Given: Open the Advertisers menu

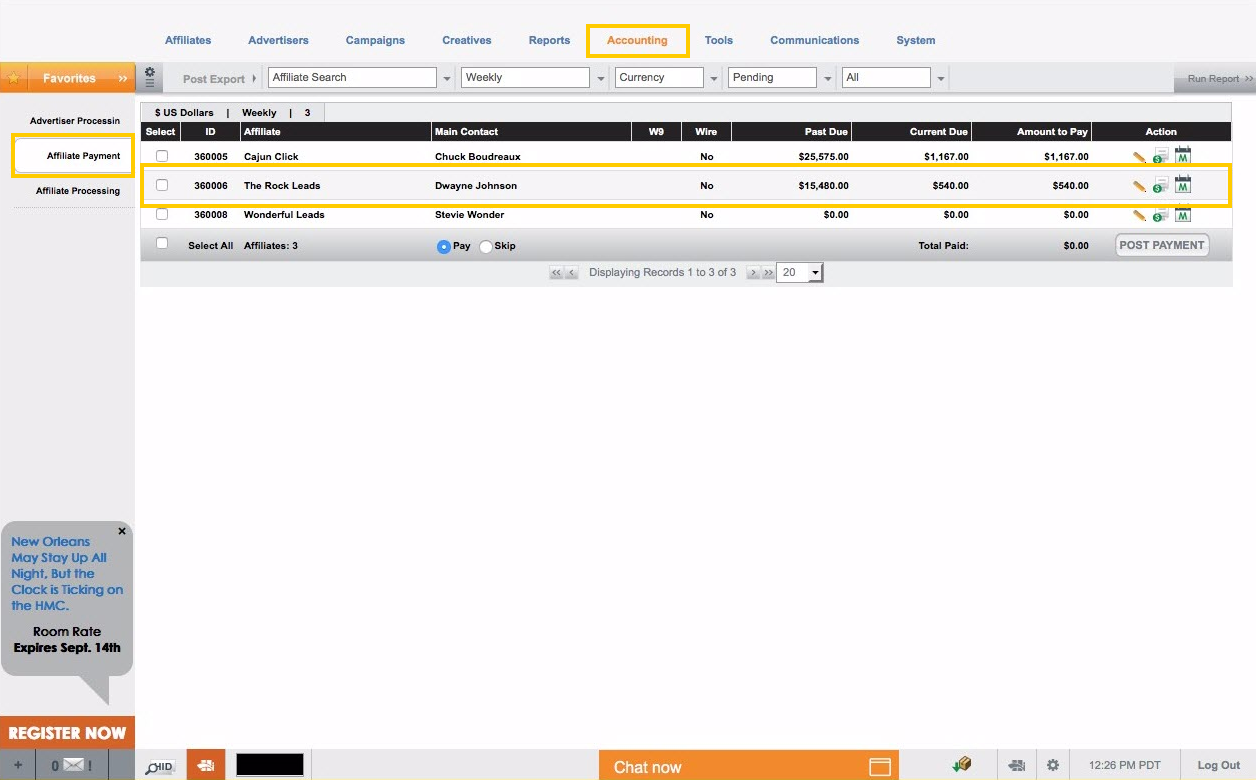Looking at the screenshot, I should [x=278, y=40].
